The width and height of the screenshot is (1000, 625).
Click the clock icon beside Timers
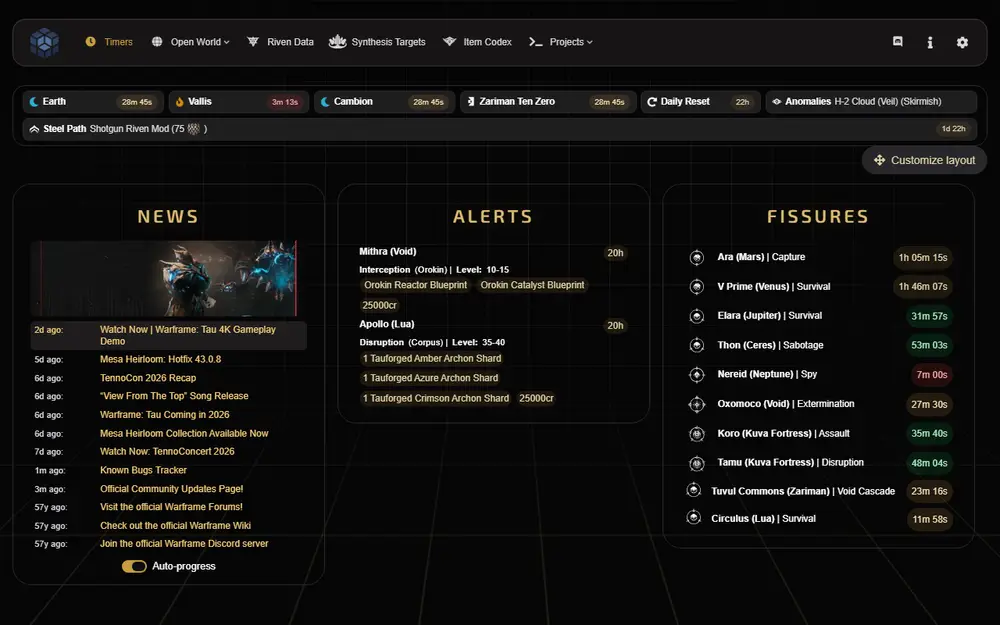click(91, 41)
